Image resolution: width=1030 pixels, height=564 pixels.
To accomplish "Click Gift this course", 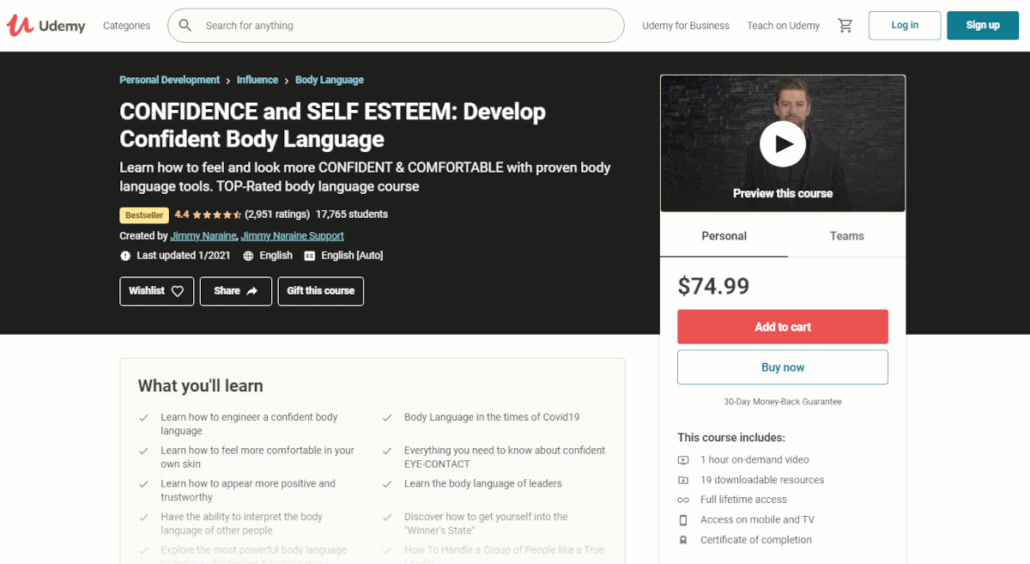I will [x=320, y=291].
